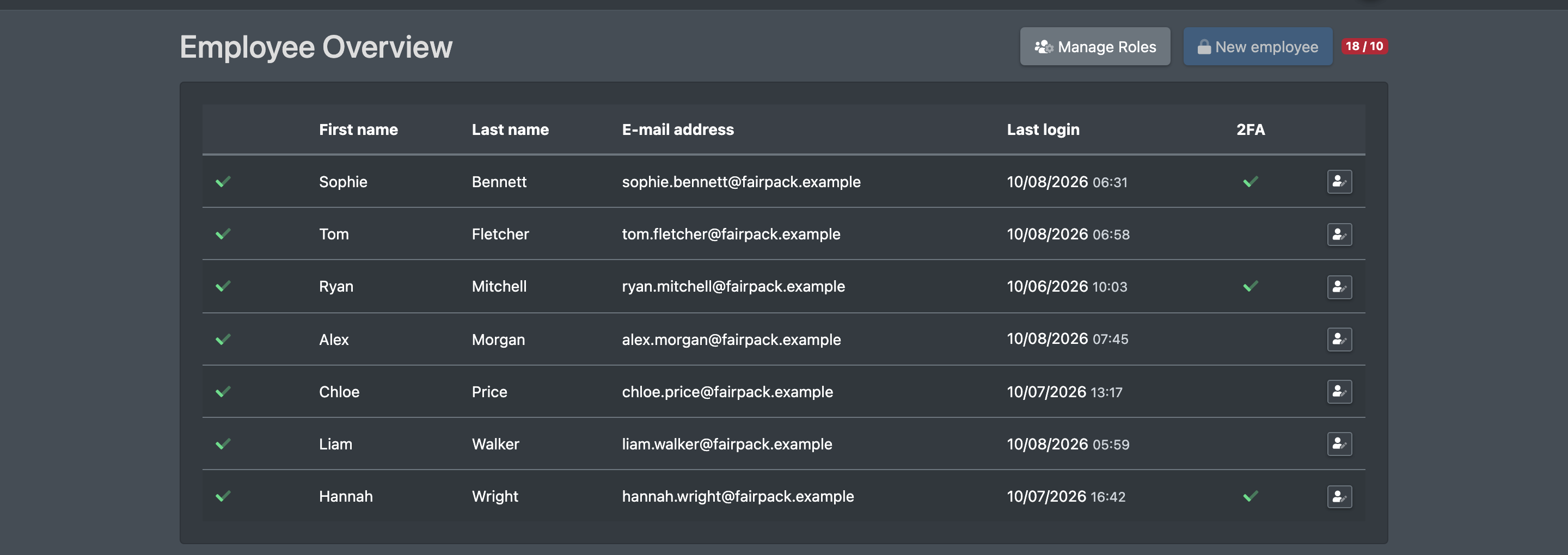Click last login 10/07/2026 13:17
1568x555 pixels.
click(1064, 392)
